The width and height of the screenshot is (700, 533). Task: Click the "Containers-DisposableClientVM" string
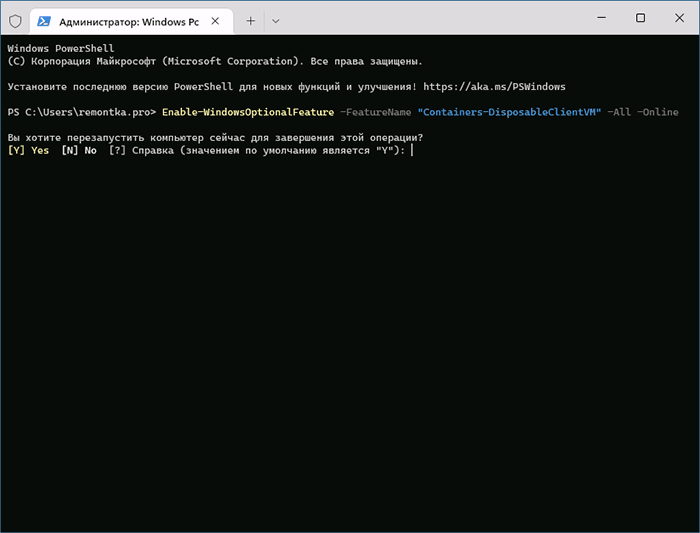(x=509, y=112)
